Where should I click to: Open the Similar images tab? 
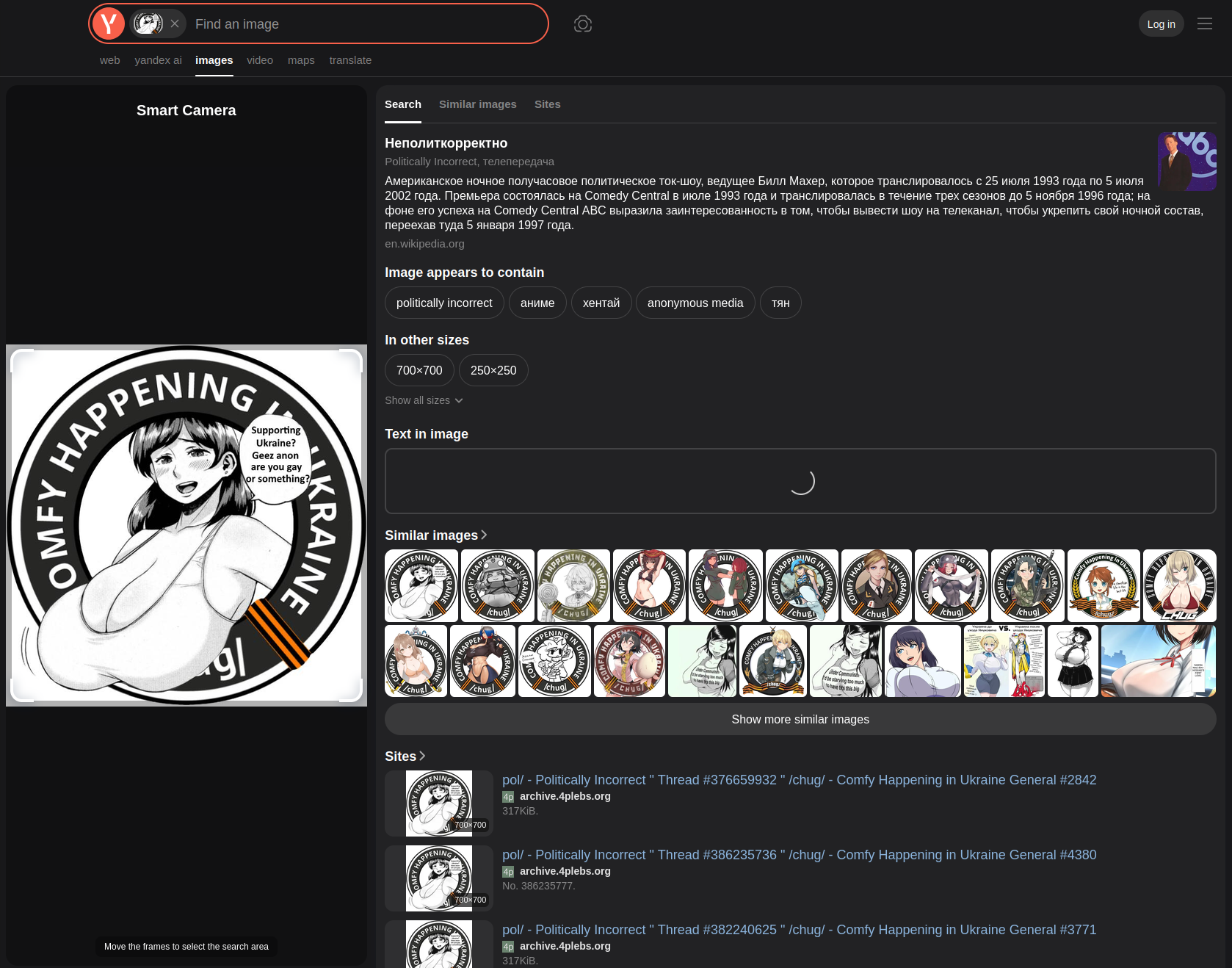point(478,104)
